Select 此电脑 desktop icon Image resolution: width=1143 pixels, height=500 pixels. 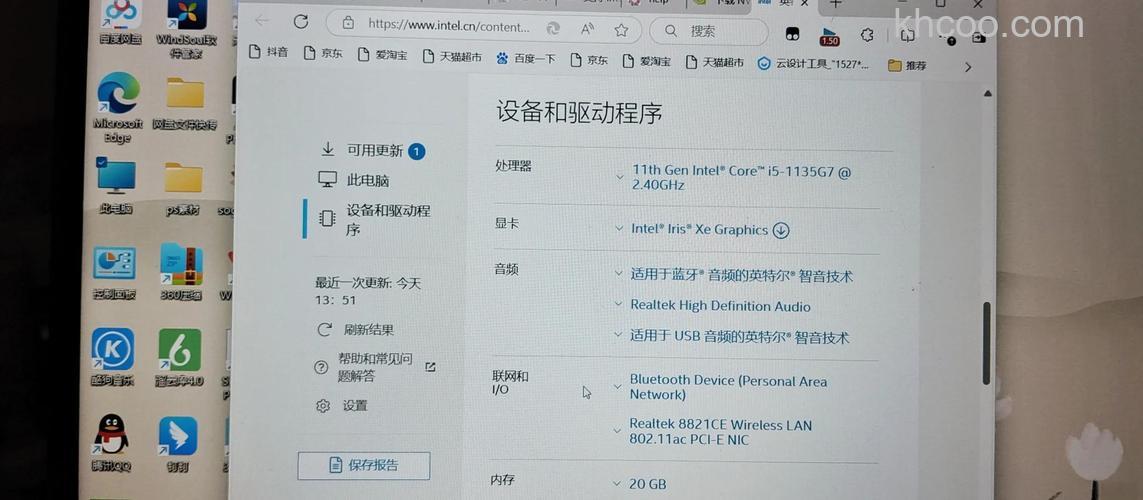click(x=116, y=186)
